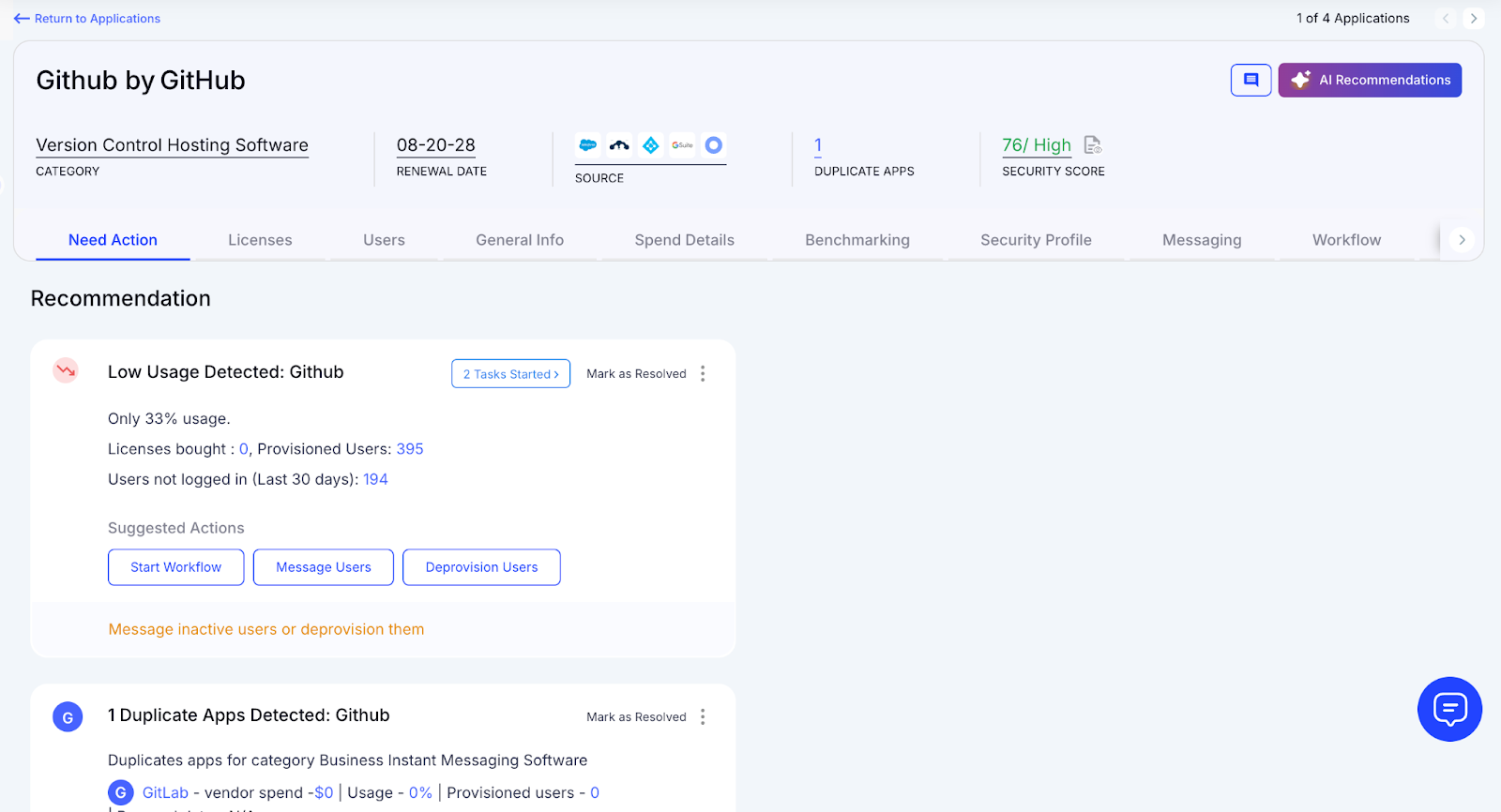Open options menu for Low Usage Detected card

pos(703,373)
